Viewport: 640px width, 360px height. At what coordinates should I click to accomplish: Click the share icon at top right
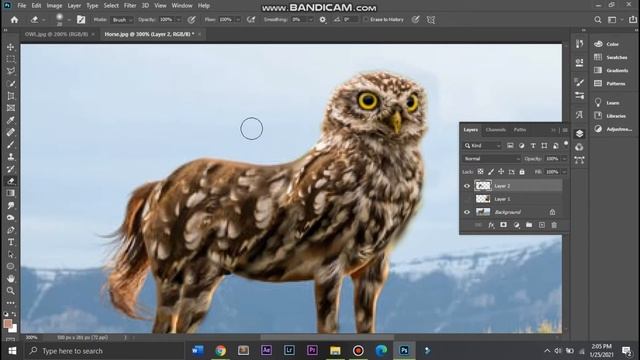(633, 20)
